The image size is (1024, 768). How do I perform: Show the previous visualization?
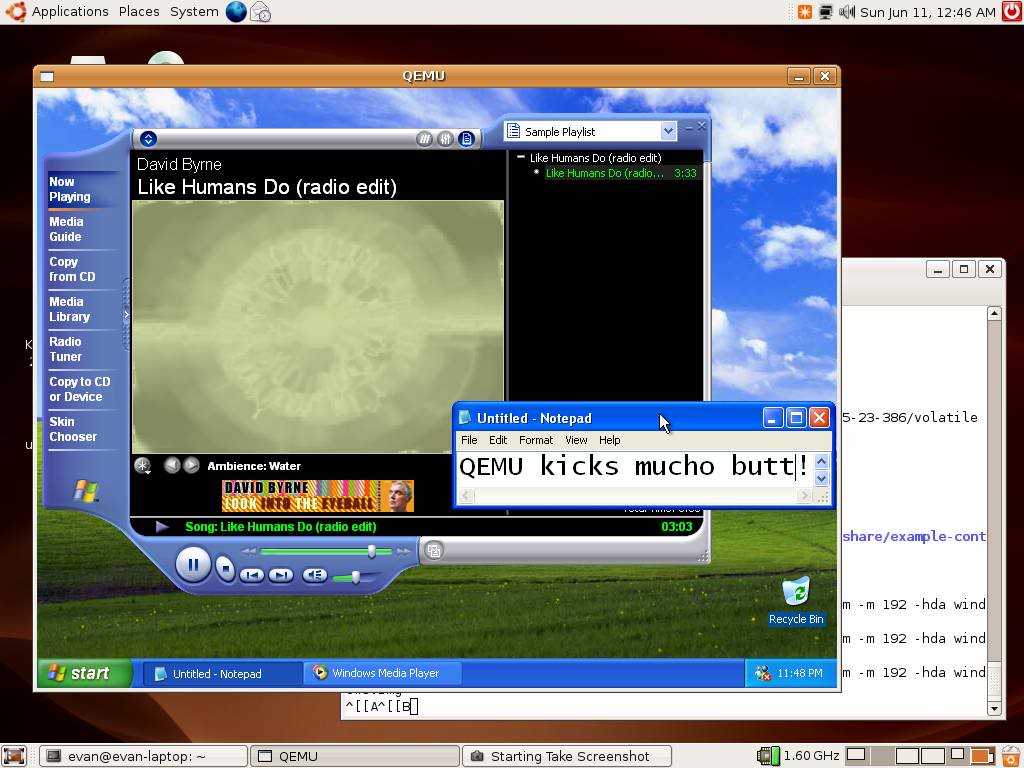172,465
